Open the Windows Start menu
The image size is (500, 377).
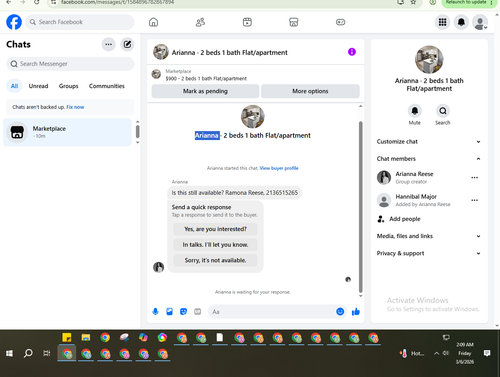point(9,353)
